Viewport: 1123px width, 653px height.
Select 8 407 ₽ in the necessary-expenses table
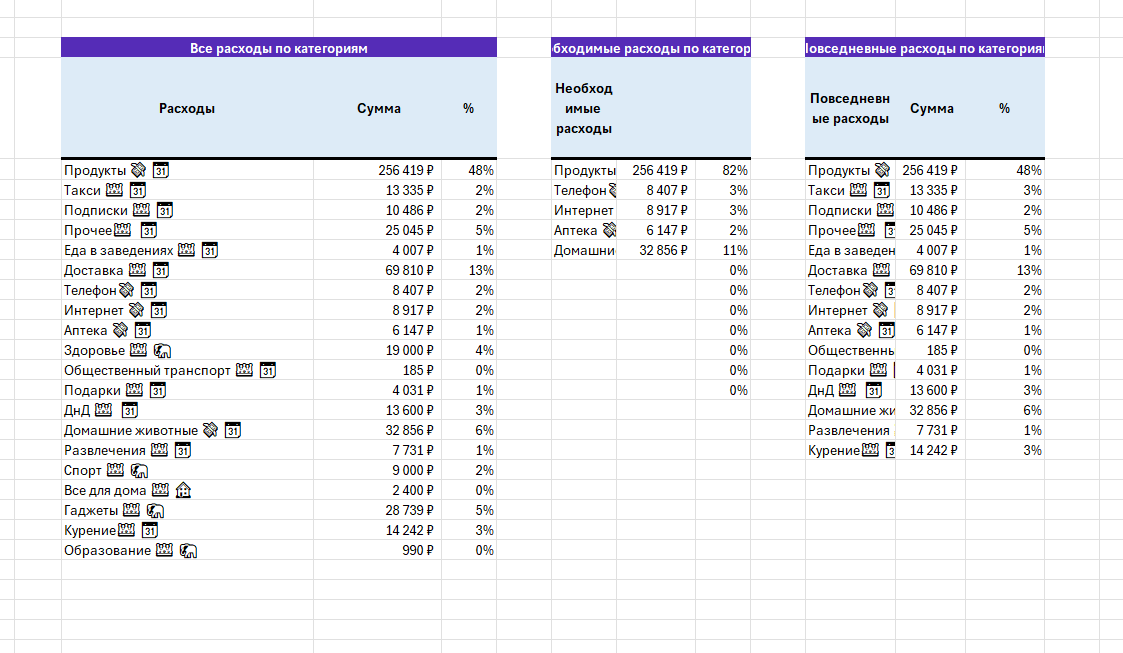click(x=655, y=190)
